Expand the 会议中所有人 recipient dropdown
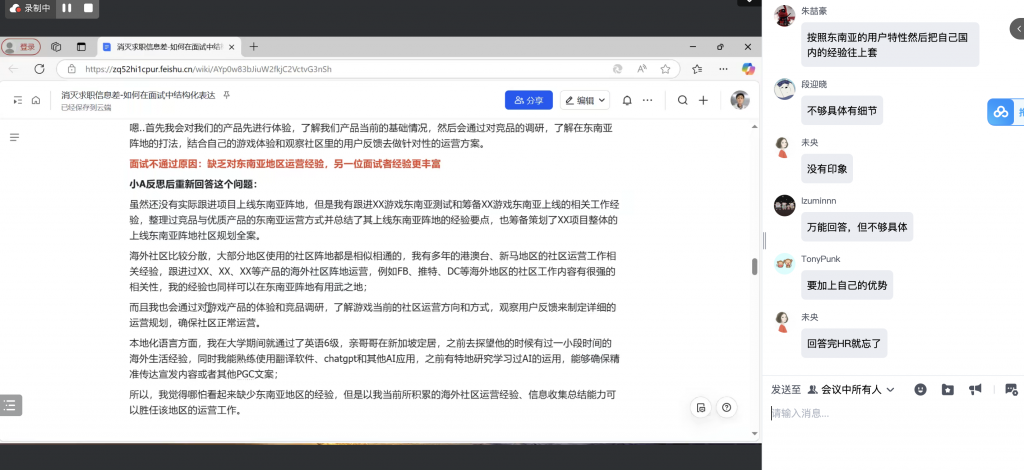The height and width of the screenshot is (470, 1024). 854,389
